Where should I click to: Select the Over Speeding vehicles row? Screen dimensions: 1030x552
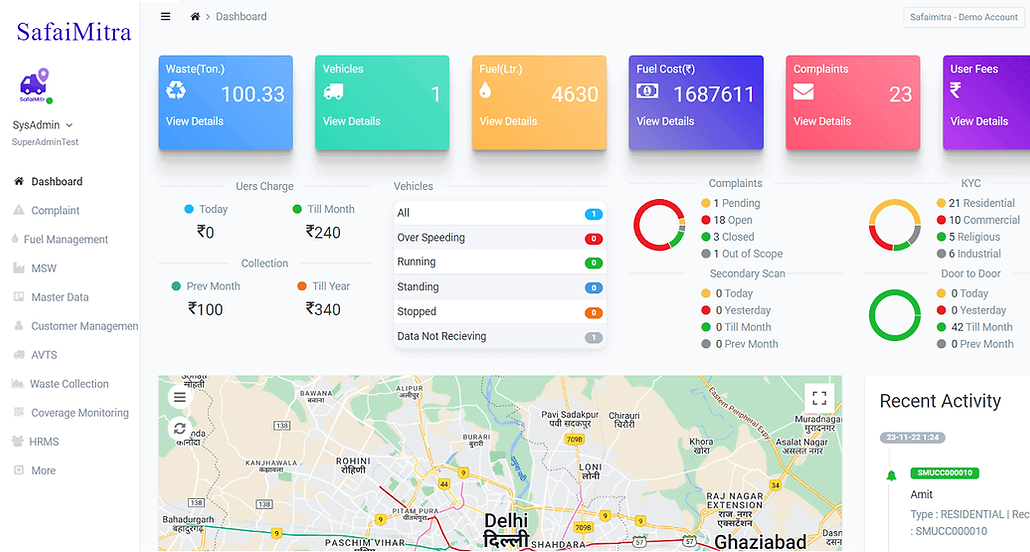pos(499,238)
